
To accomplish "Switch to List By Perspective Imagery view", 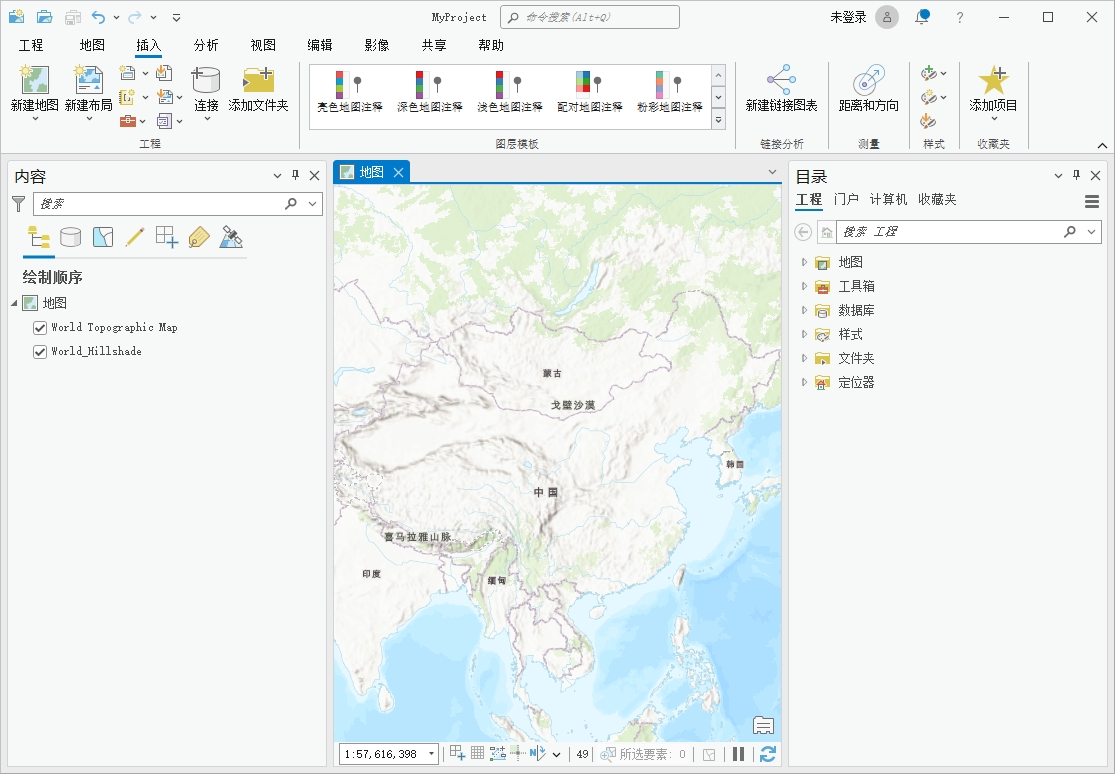I will click(x=230, y=237).
